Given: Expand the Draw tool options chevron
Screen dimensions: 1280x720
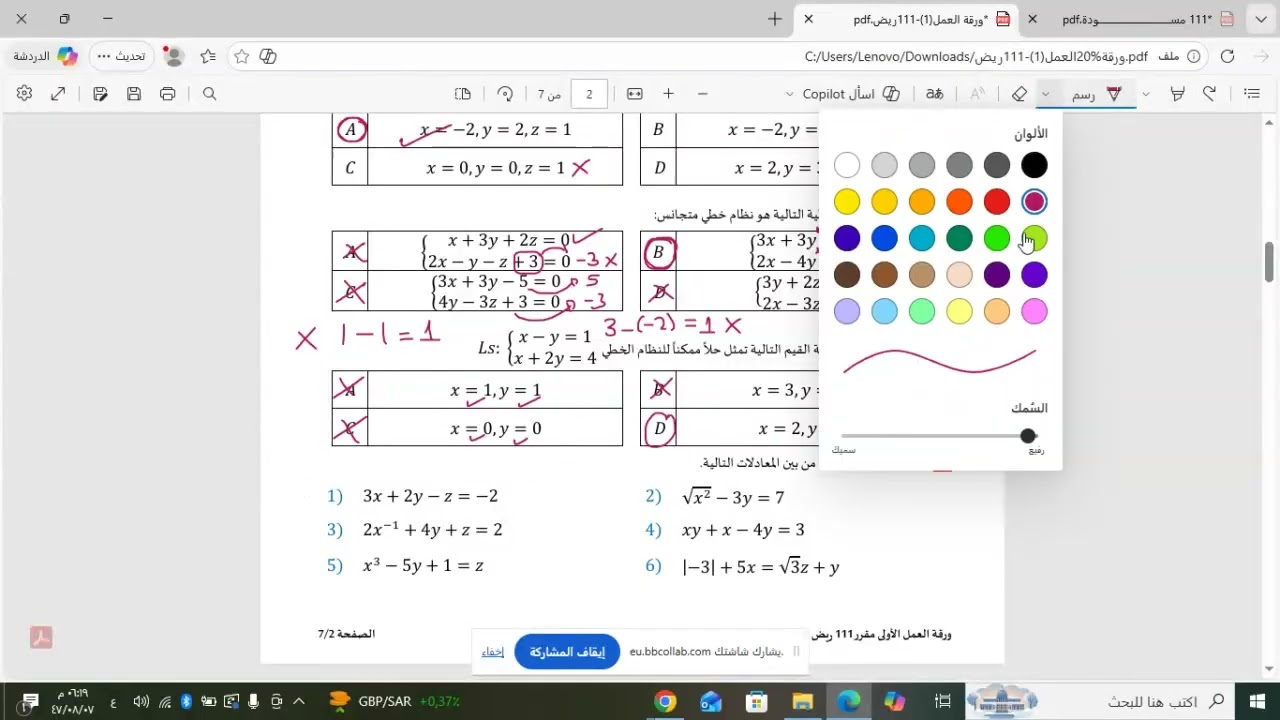Looking at the screenshot, I should [1045, 94].
